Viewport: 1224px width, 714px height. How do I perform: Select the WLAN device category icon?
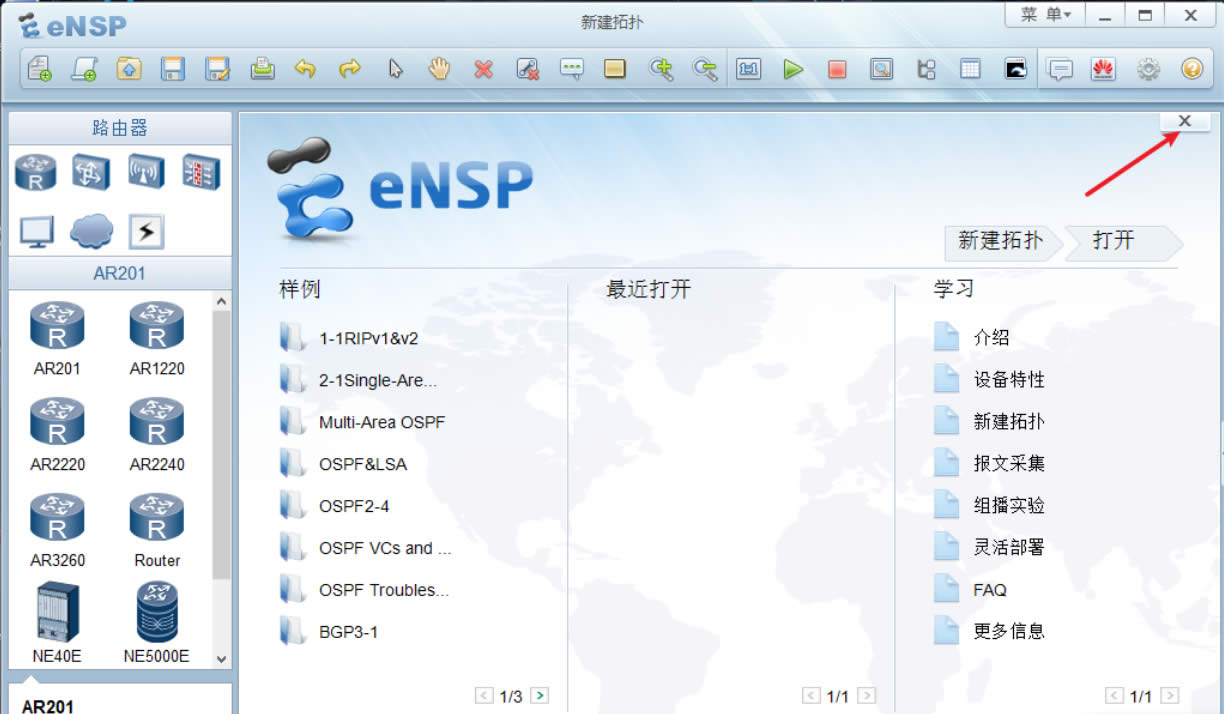[x=146, y=172]
